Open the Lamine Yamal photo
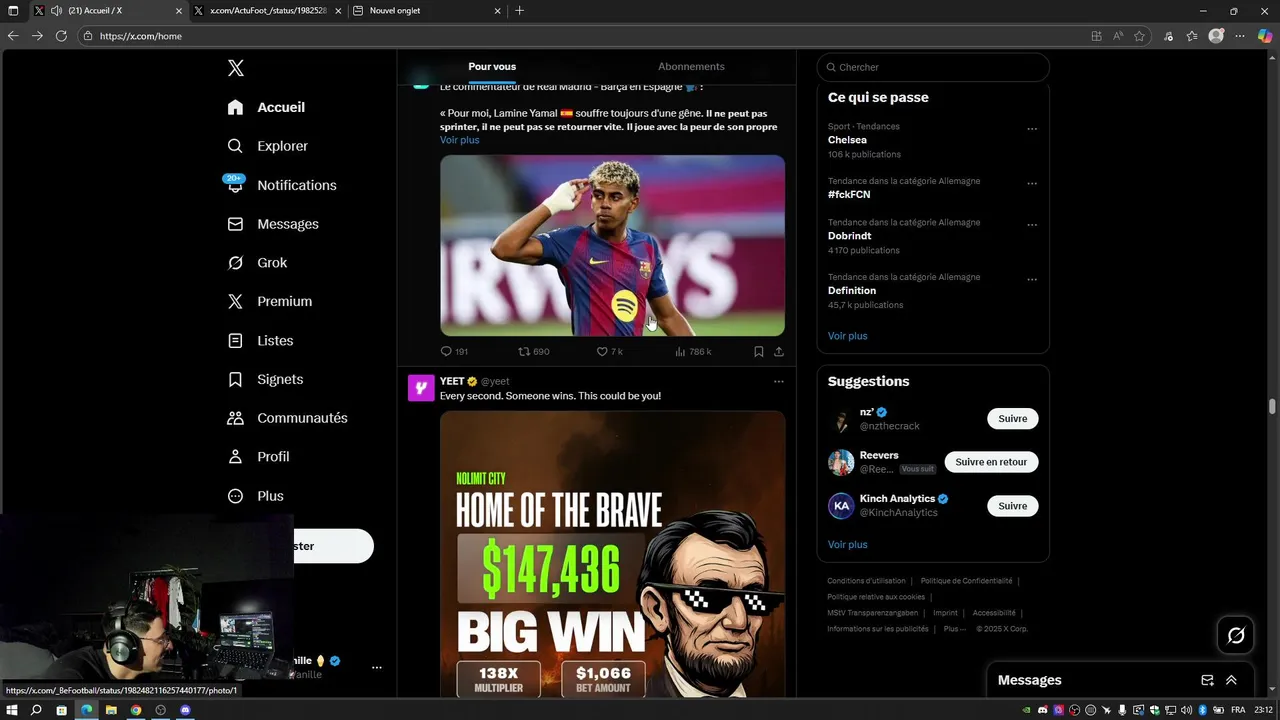Image resolution: width=1280 pixels, height=720 pixels. [x=612, y=245]
